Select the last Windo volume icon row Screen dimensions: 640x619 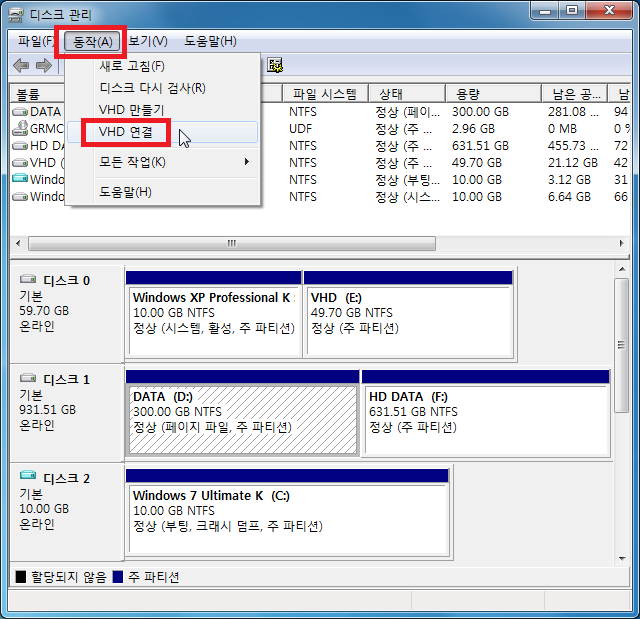pos(20,197)
